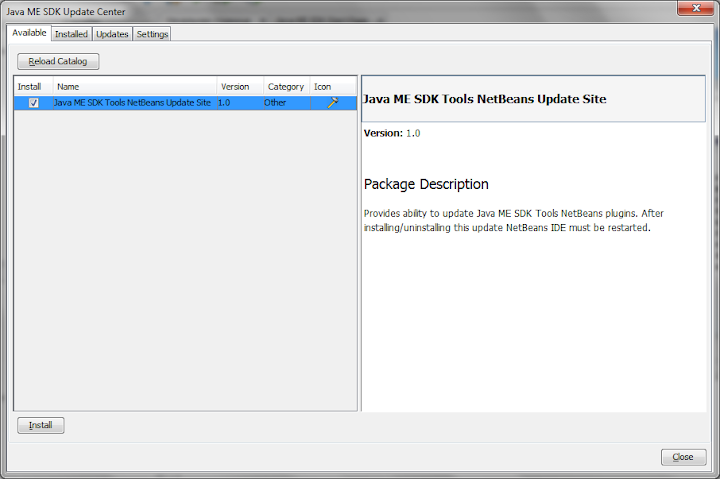Viewport: 720px width, 479px height.
Task: Click the Install button at the bottom
Action: [x=40, y=425]
